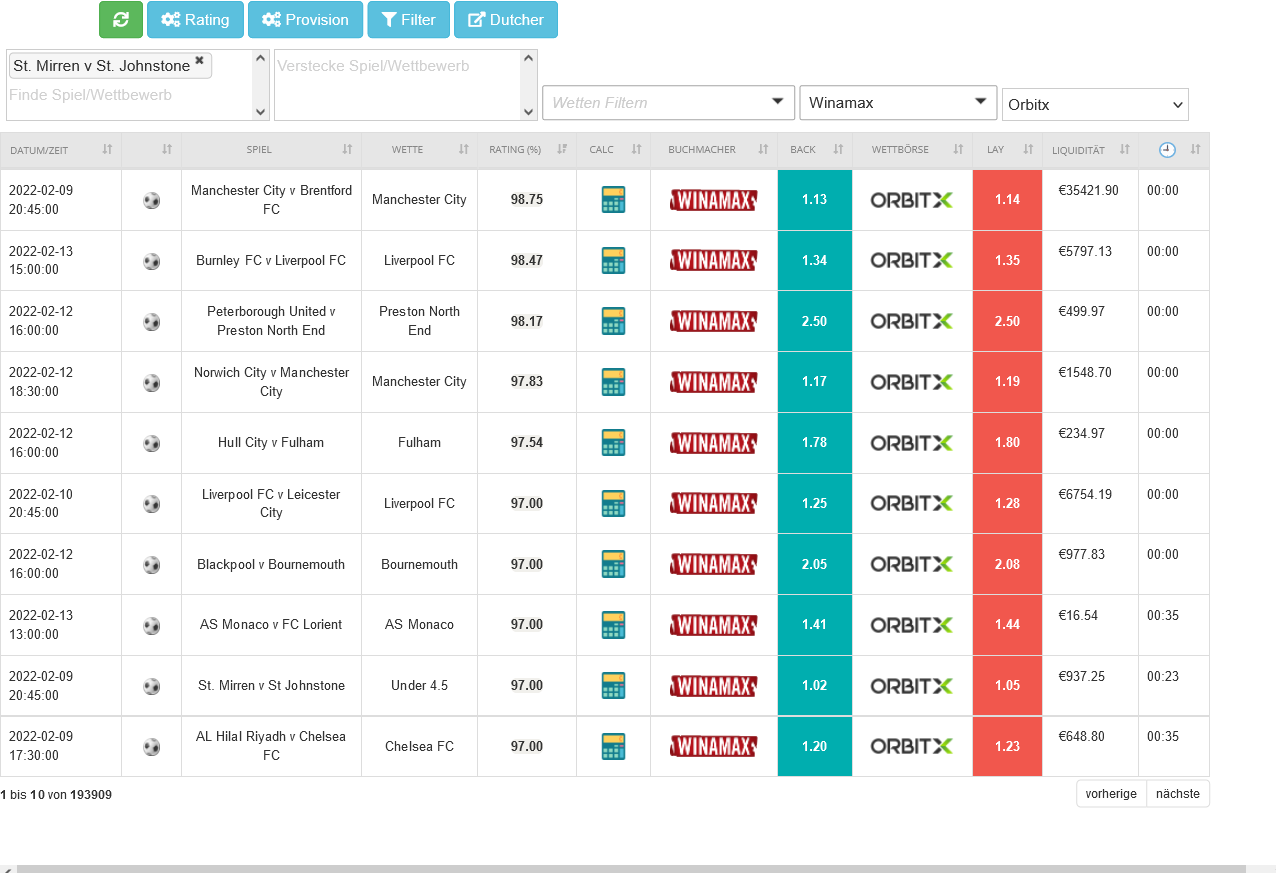Screen dimensions: 1276x873
Task: Open calculator for St. Mirren v St Johnstone
Action: [x=613, y=685]
